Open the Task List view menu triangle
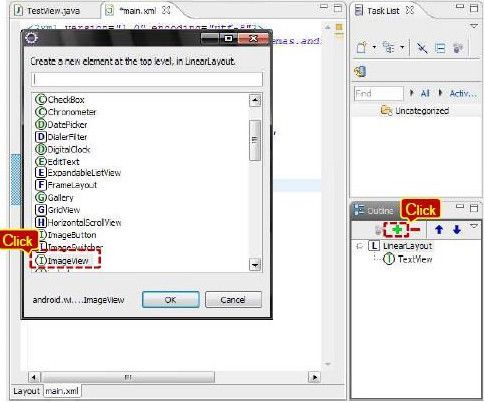This screenshot has height=402, width=484. [x=474, y=26]
